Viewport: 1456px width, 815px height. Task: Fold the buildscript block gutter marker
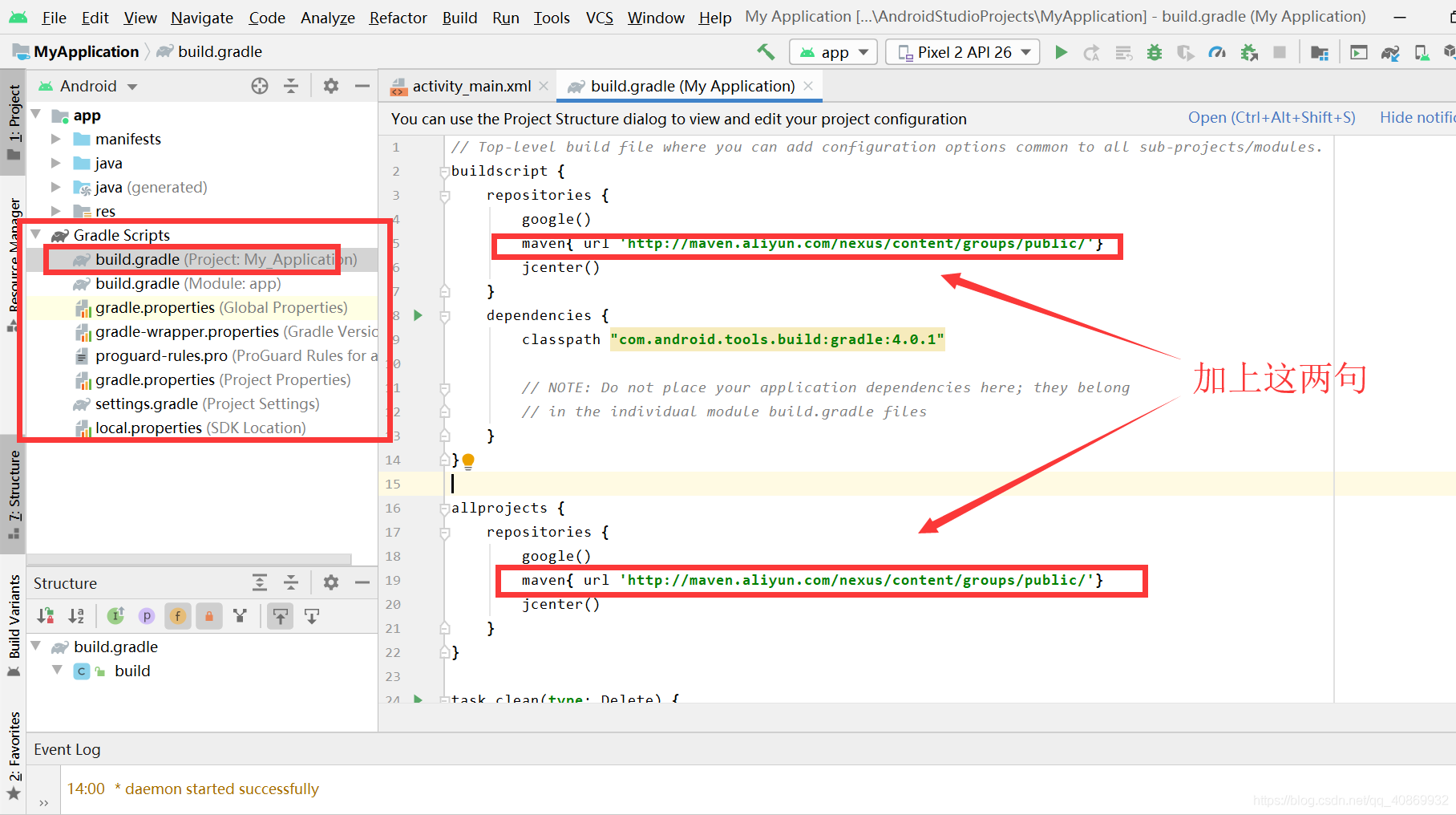pyautogui.click(x=445, y=172)
